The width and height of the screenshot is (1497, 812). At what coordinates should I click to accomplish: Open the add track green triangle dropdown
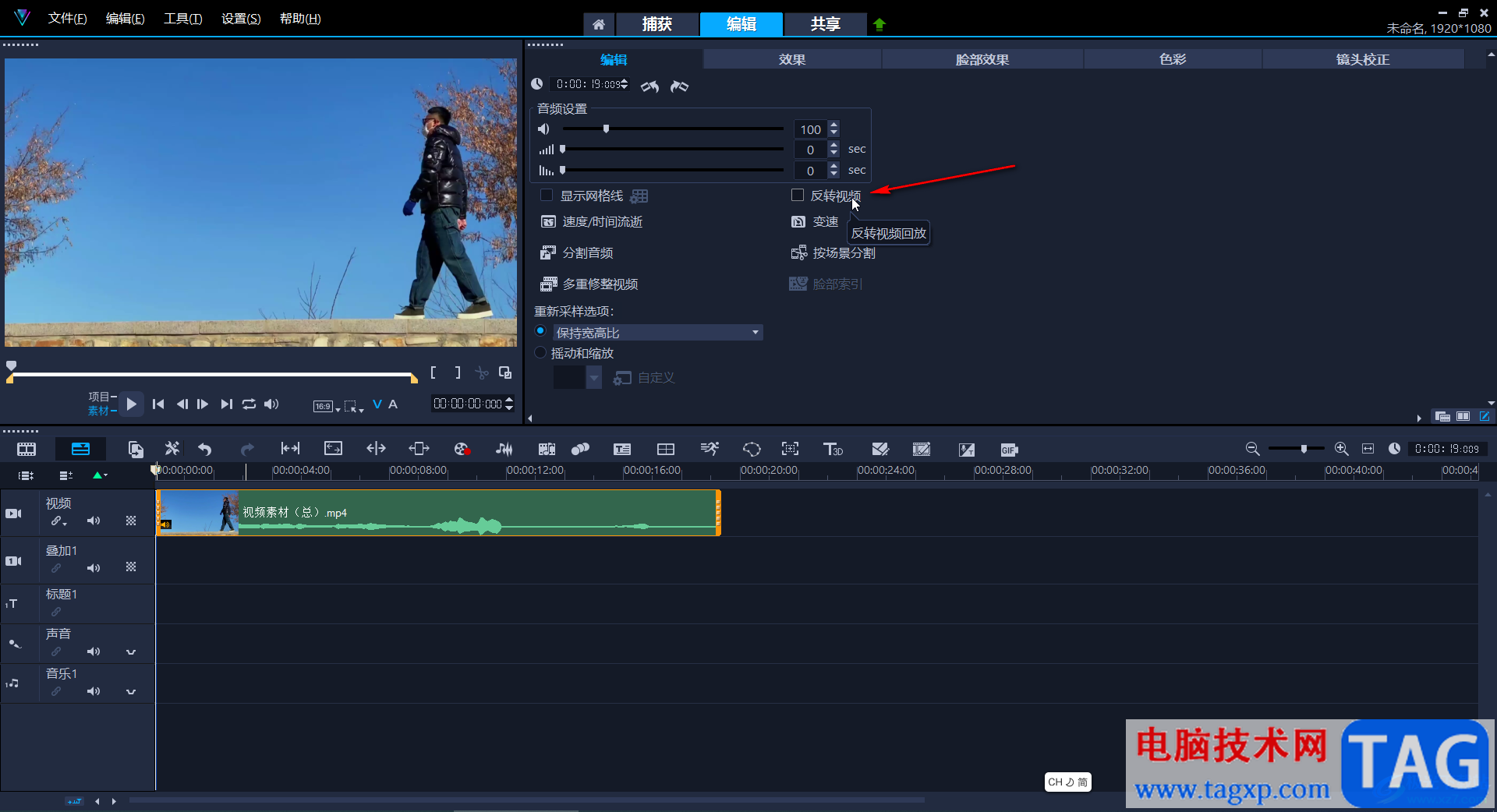pos(100,475)
